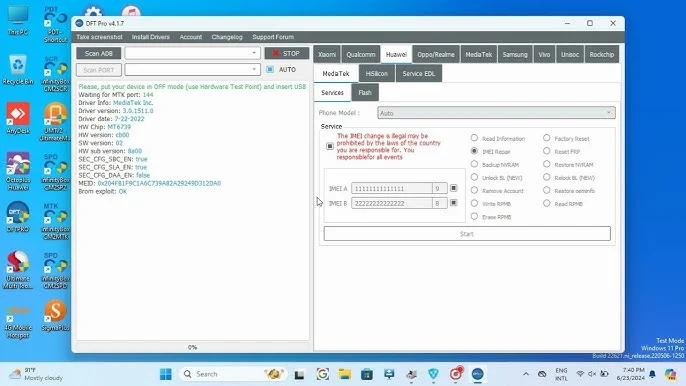Launch InfinityBox CM2SCR desktop shortcut
686x386 pixels.
point(55,74)
